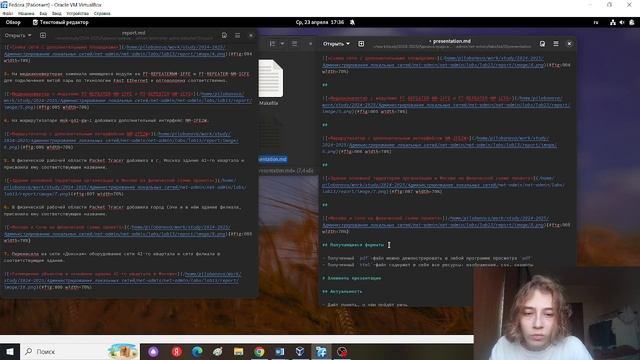Open the VirtualBox Ввод menu
640x360 pixels.
tap(57, 13)
